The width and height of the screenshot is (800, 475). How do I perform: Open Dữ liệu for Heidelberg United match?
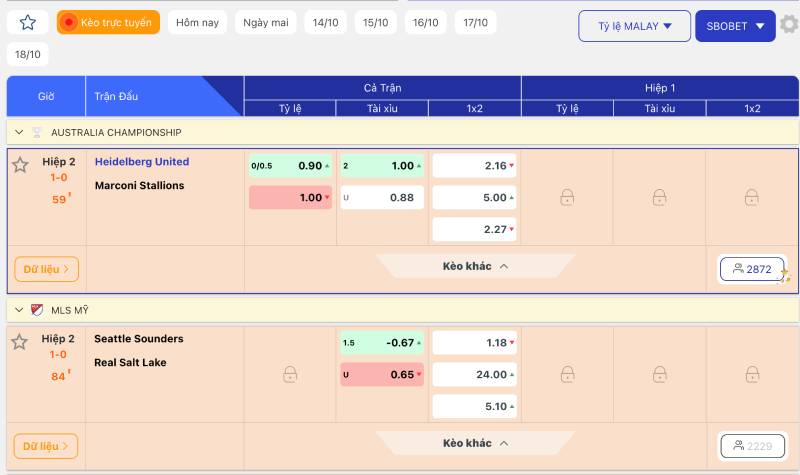(46, 269)
